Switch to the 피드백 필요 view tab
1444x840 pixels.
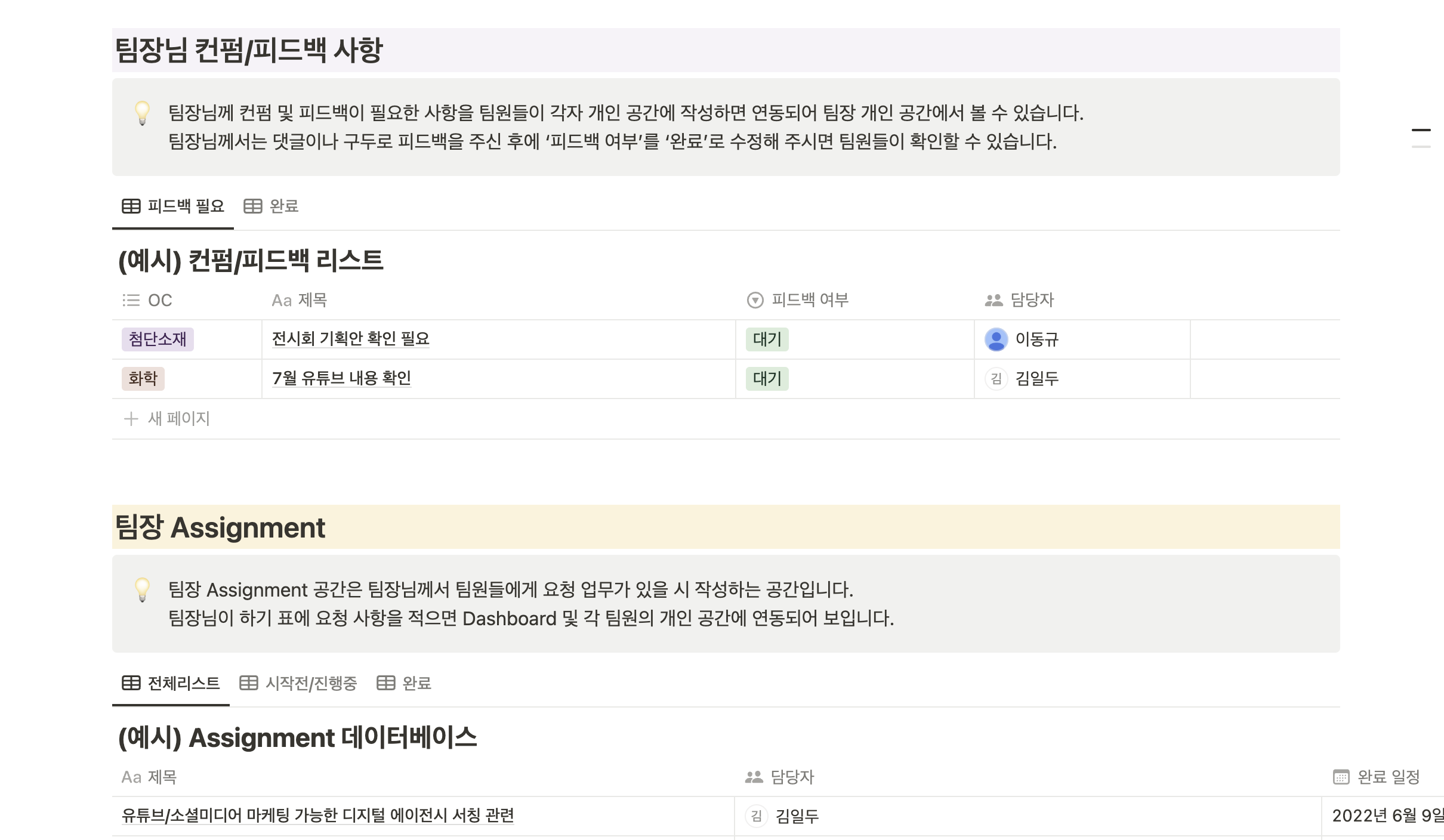point(173,206)
